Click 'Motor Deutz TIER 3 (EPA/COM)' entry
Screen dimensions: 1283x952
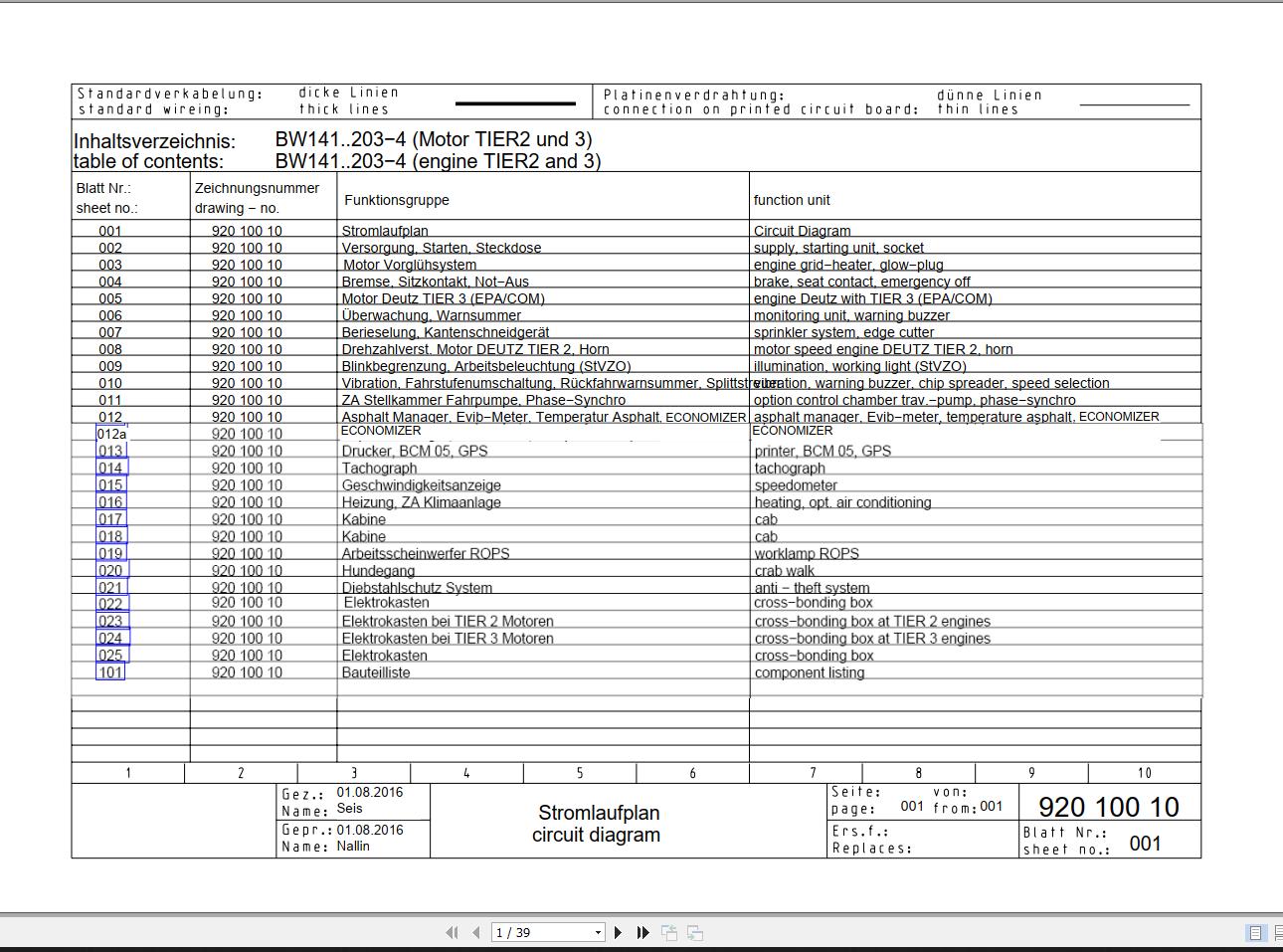444,298
